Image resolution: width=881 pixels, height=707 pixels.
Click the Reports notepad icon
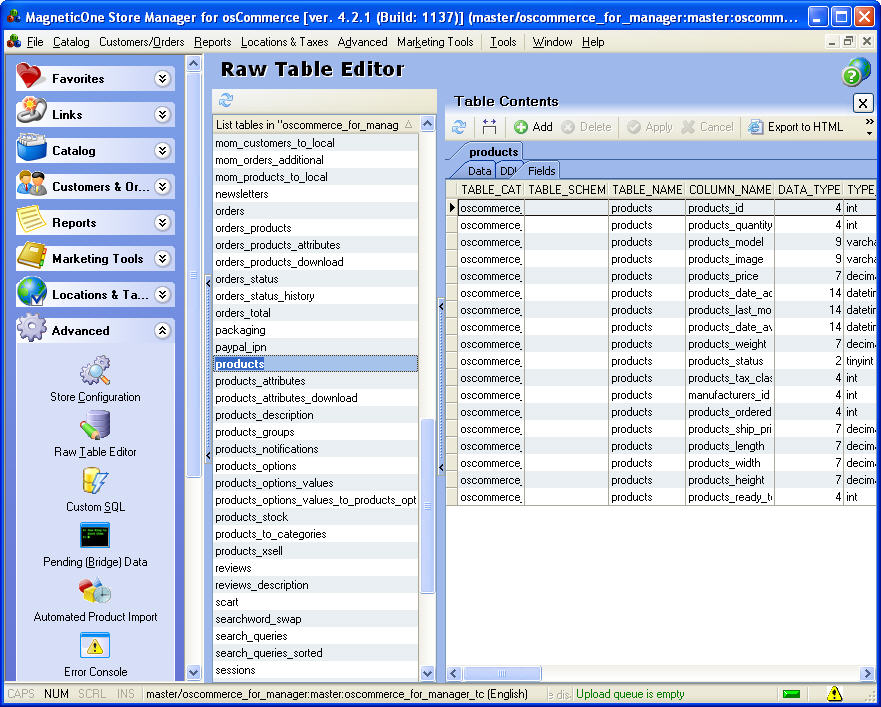[x=31, y=219]
